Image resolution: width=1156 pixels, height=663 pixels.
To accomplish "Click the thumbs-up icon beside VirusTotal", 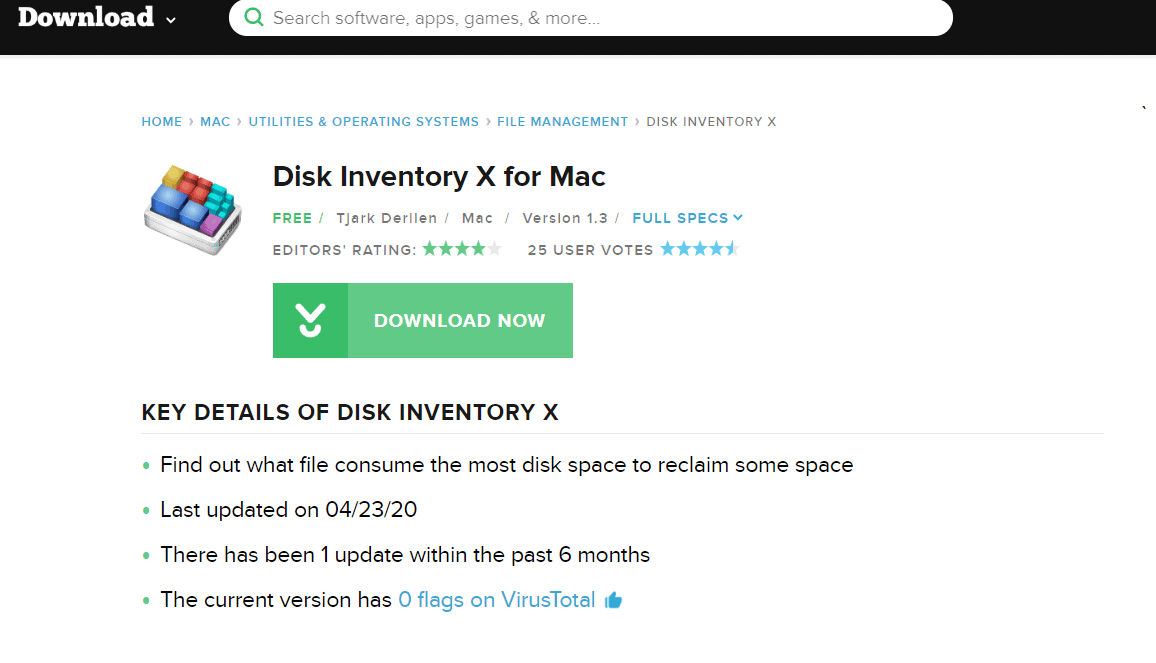I will (613, 600).
